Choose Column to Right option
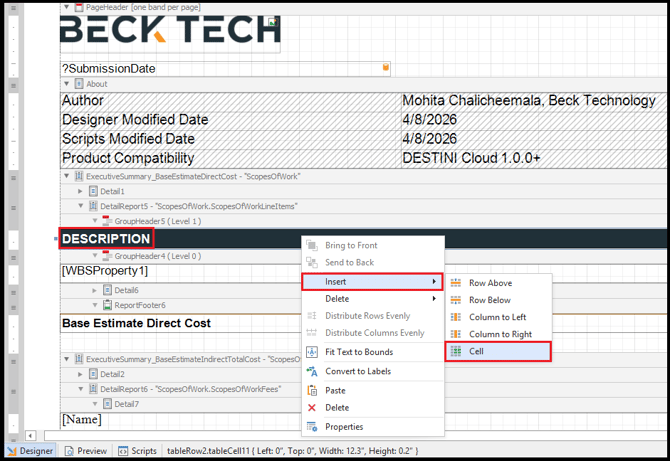670x461 pixels. 498,334
